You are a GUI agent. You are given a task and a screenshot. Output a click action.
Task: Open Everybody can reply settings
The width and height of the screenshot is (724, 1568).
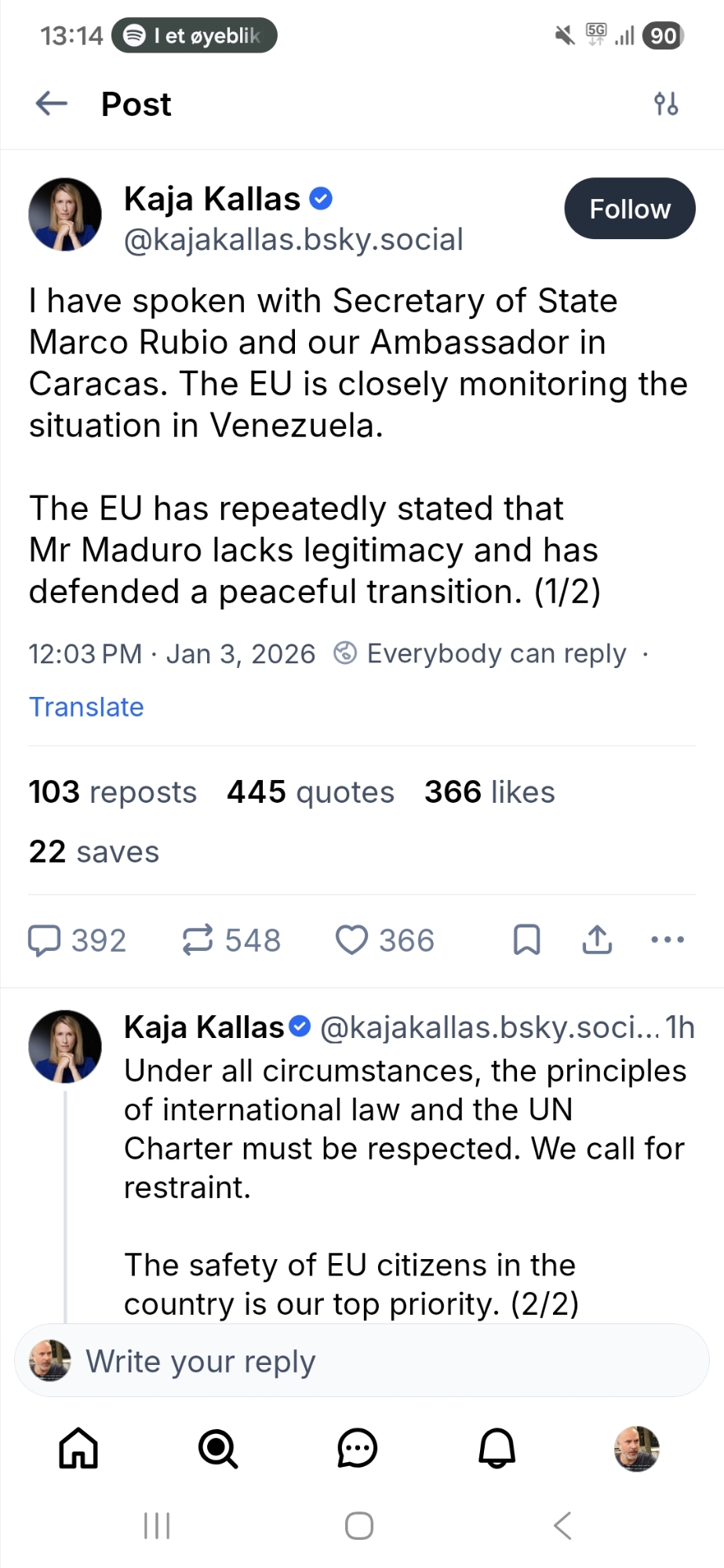point(480,654)
